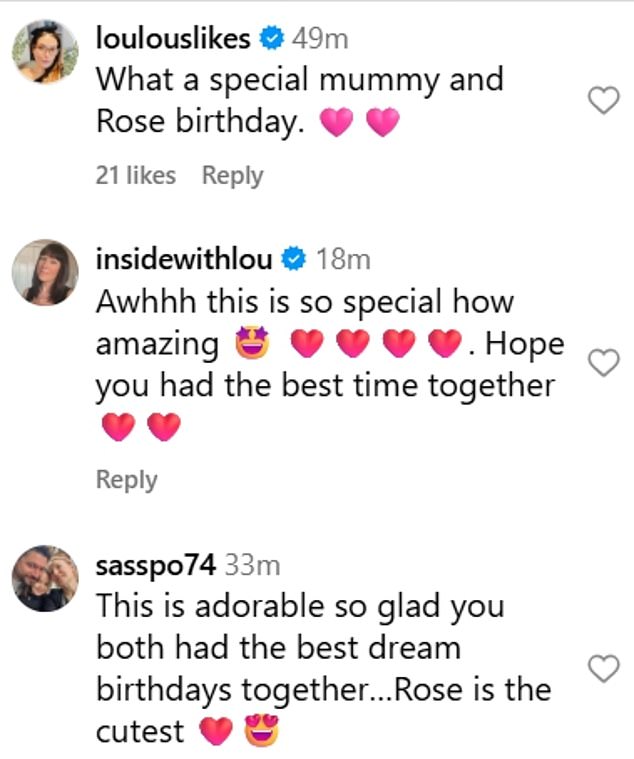Click the 18m timestamp

click(343, 259)
